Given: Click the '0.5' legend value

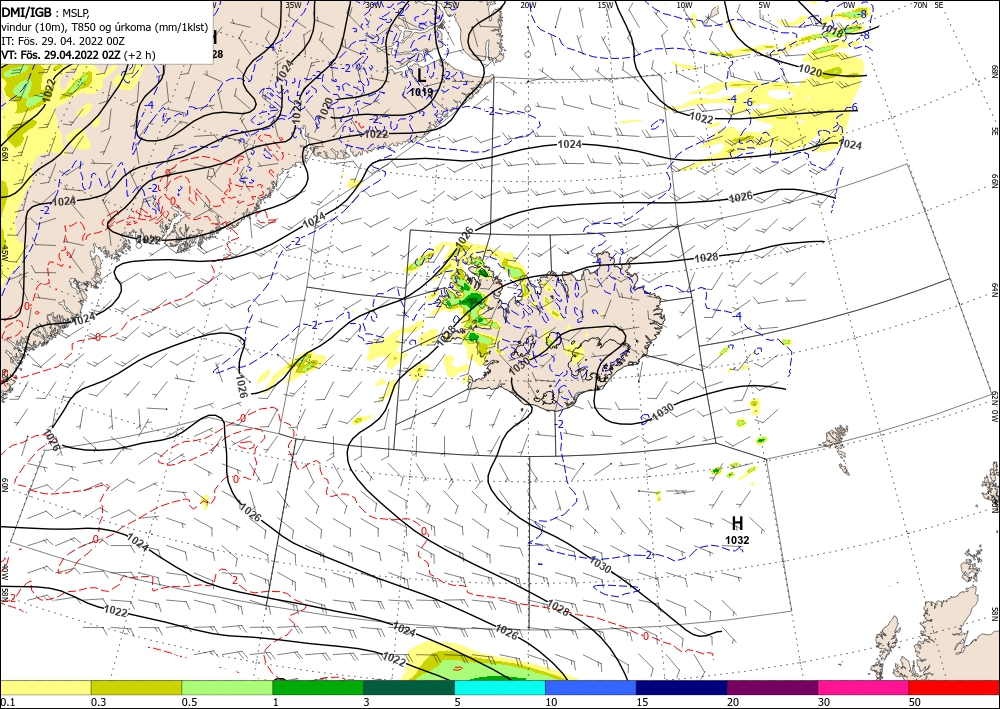Looking at the screenshot, I should tap(189, 702).
